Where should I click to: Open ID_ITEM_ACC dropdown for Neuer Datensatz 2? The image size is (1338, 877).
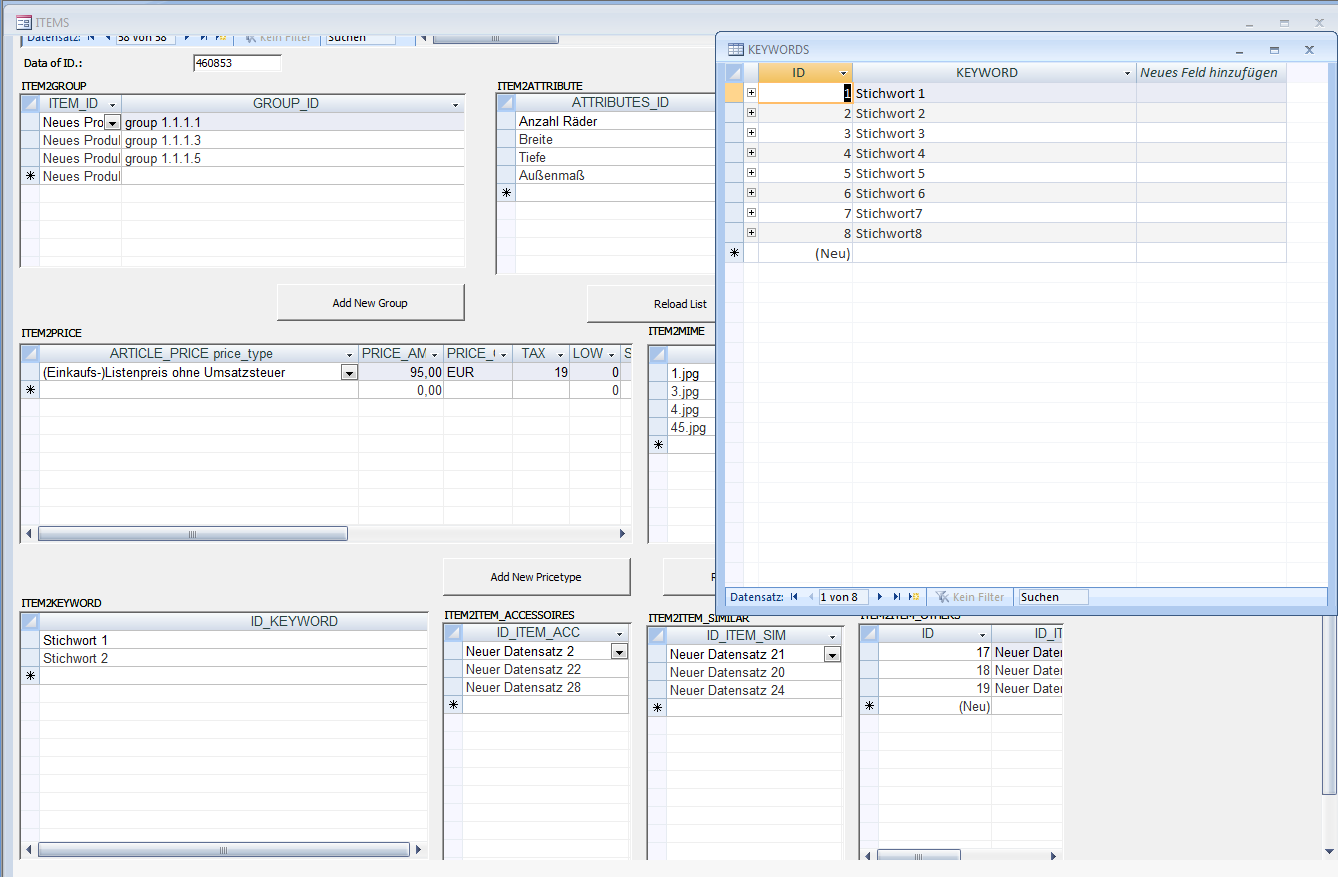[619, 652]
